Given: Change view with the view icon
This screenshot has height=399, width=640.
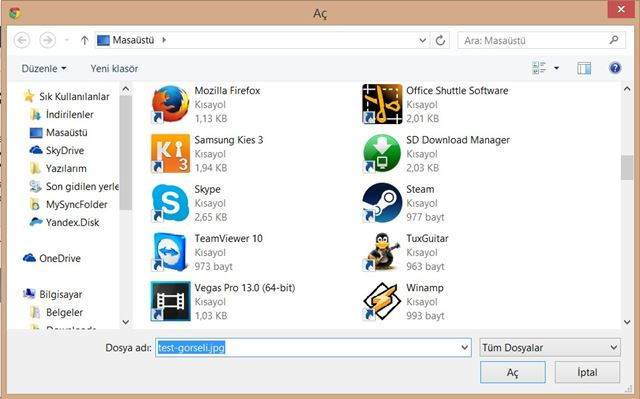Looking at the screenshot, I should pos(539,68).
